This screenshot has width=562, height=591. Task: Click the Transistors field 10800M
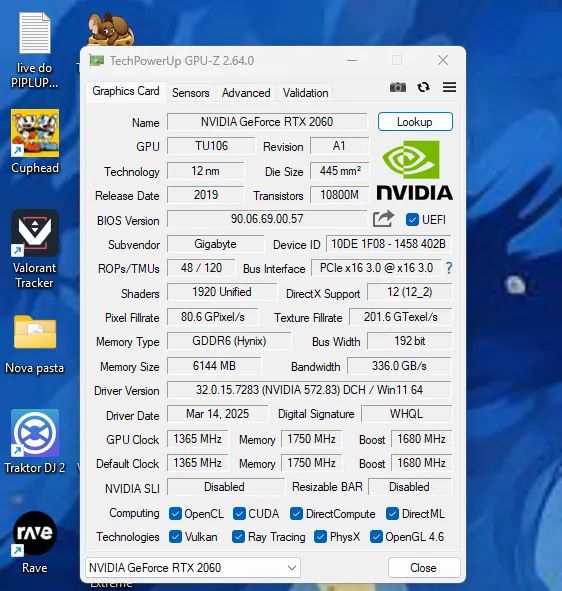pyautogui.click(x=339, y=195)
